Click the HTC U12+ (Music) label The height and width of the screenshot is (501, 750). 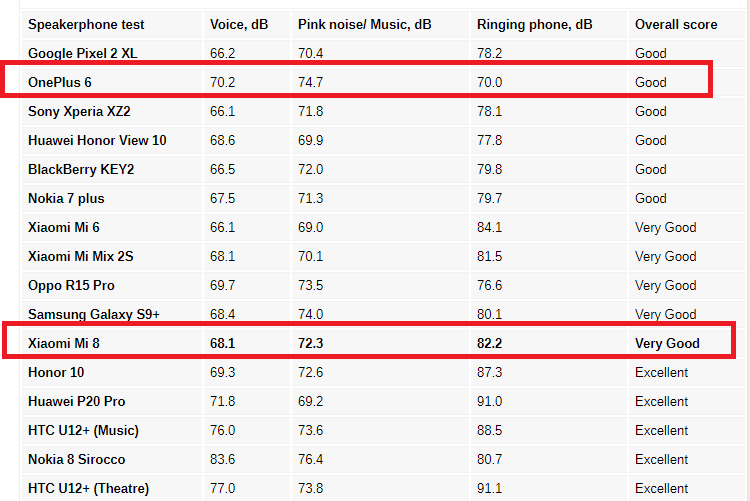83,430
